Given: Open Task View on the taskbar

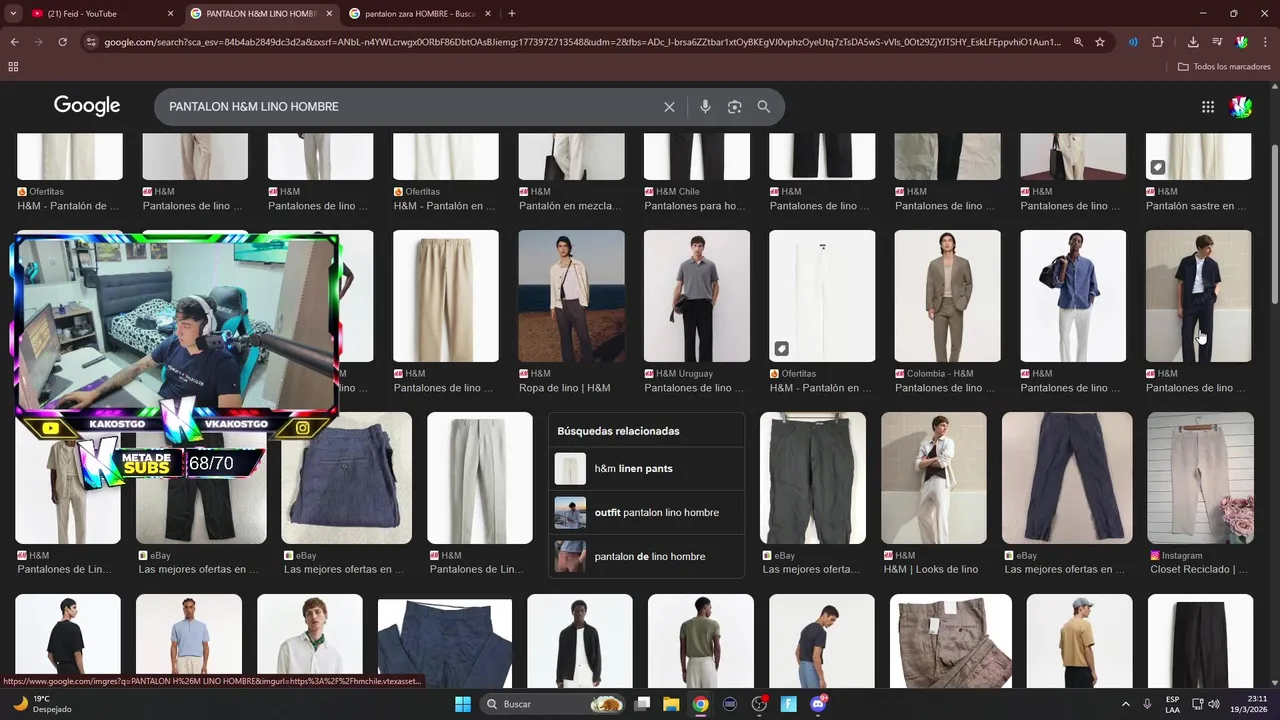Looking at the screenshot, I should pyautogui.click(x=643, y=704).
